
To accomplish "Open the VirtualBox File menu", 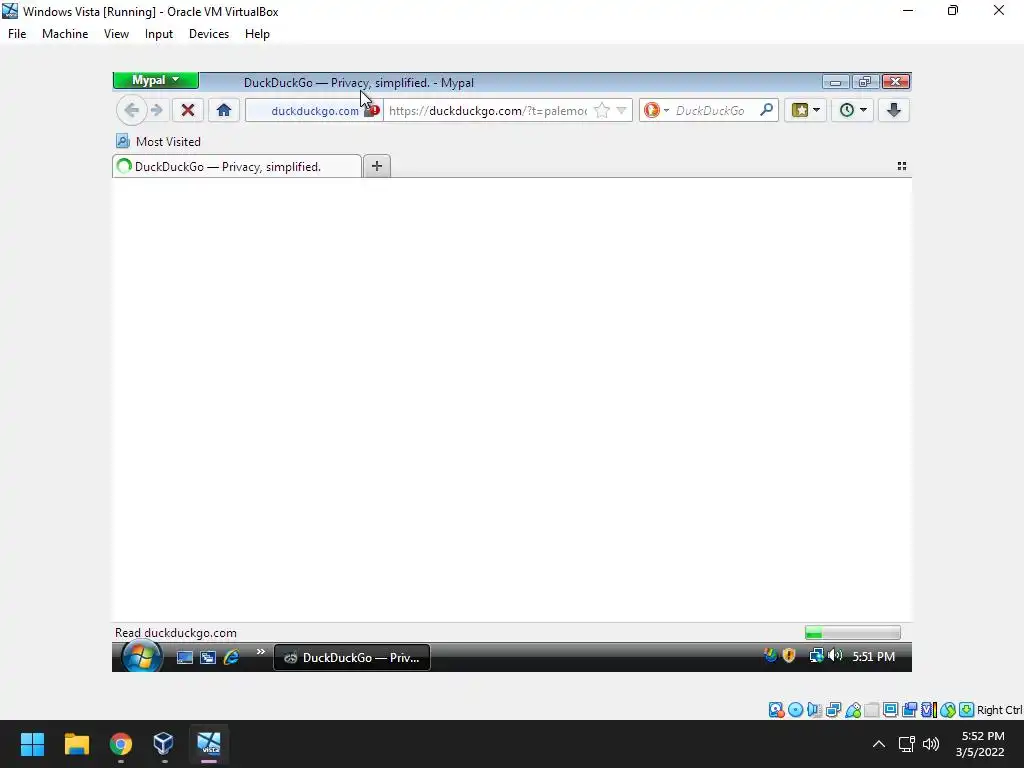I will click(x=17, y=34).
